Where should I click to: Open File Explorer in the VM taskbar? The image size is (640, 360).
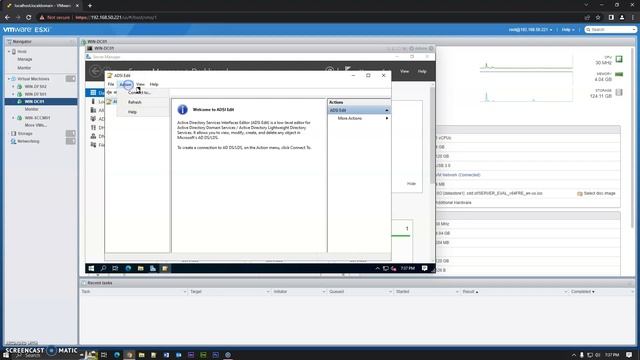140,268
